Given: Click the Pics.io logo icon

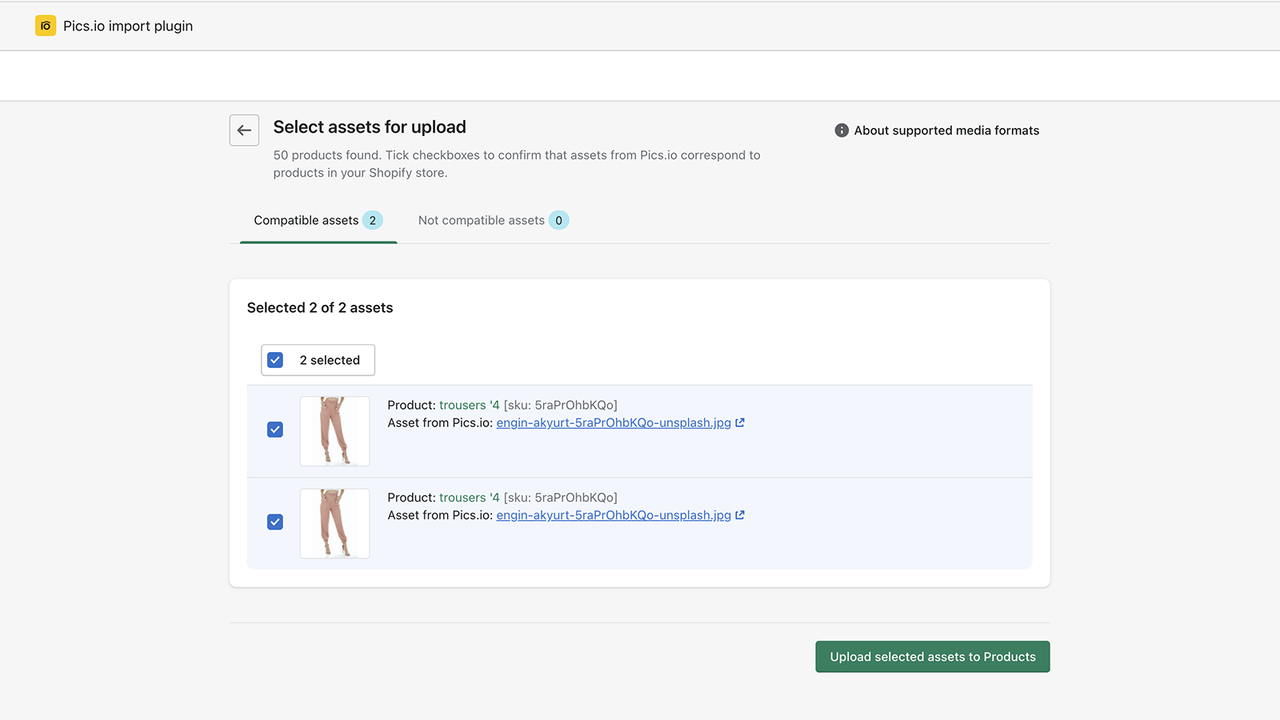Looking at the screenshot, I should tap(45, 25).
